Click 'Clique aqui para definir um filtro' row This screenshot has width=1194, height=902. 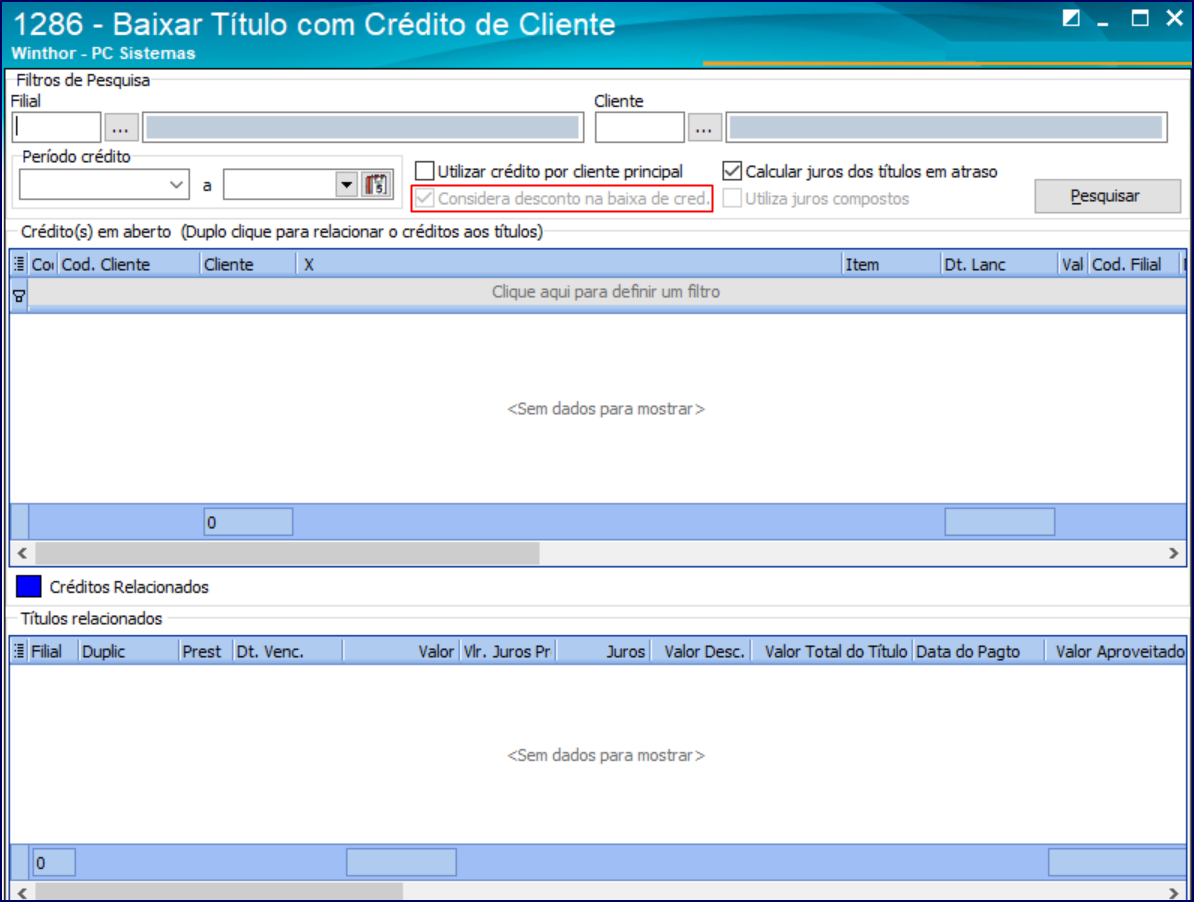pos(606,292)
